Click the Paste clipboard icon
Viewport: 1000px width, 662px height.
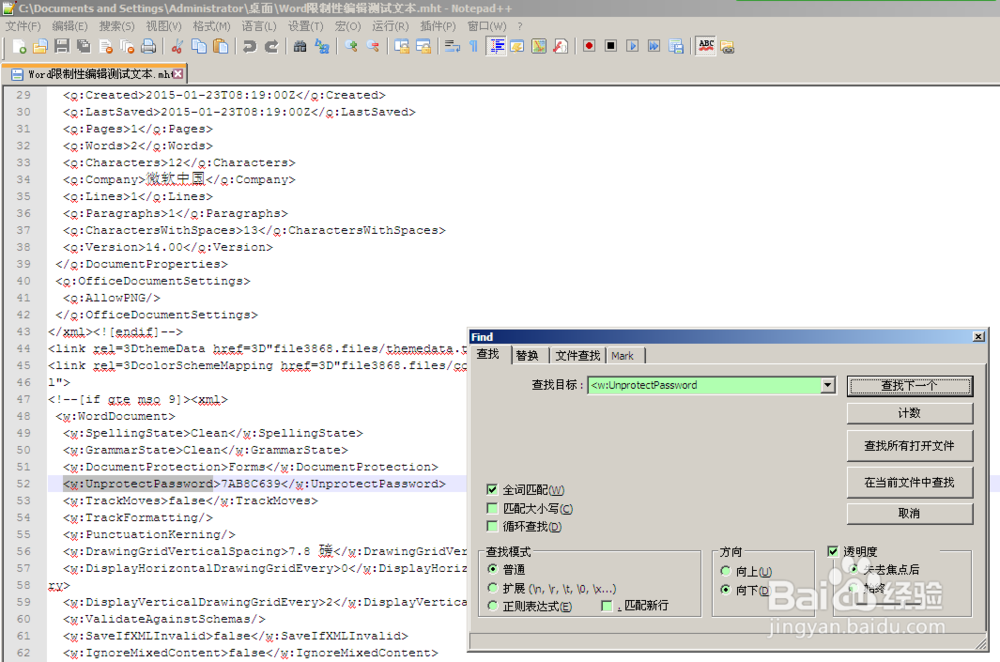click(221, 47)
